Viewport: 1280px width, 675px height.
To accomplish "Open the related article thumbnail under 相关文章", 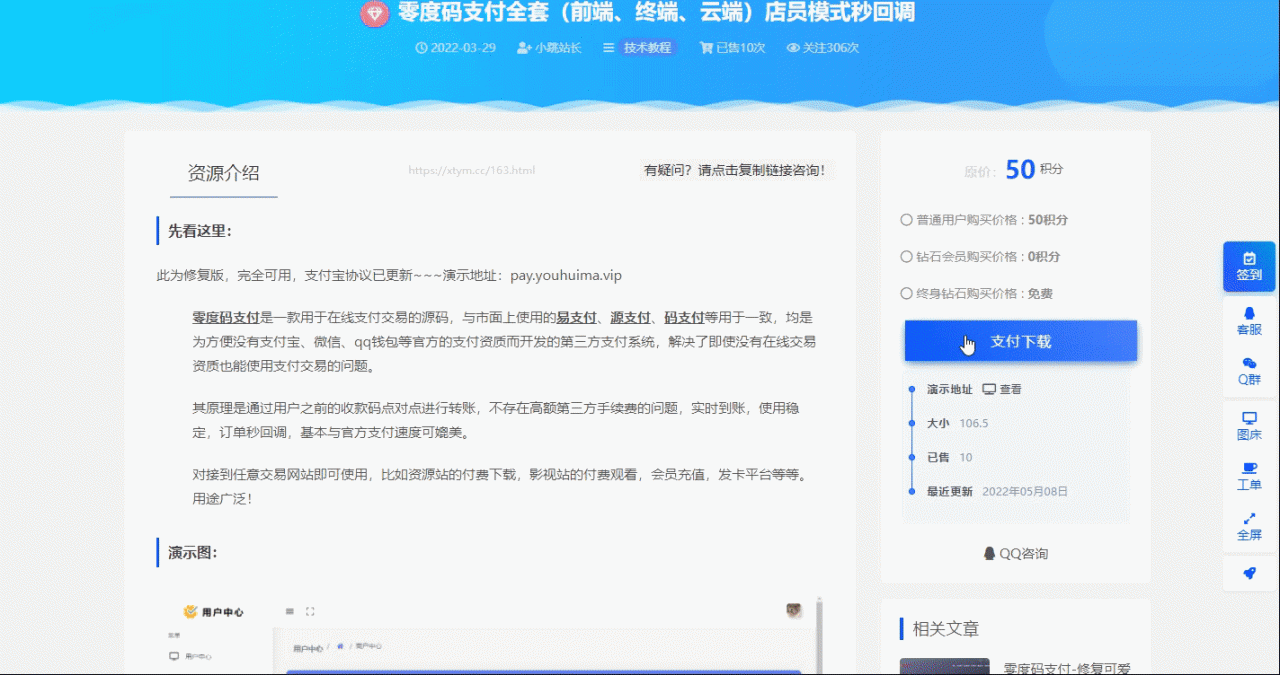I will (944, 666).
